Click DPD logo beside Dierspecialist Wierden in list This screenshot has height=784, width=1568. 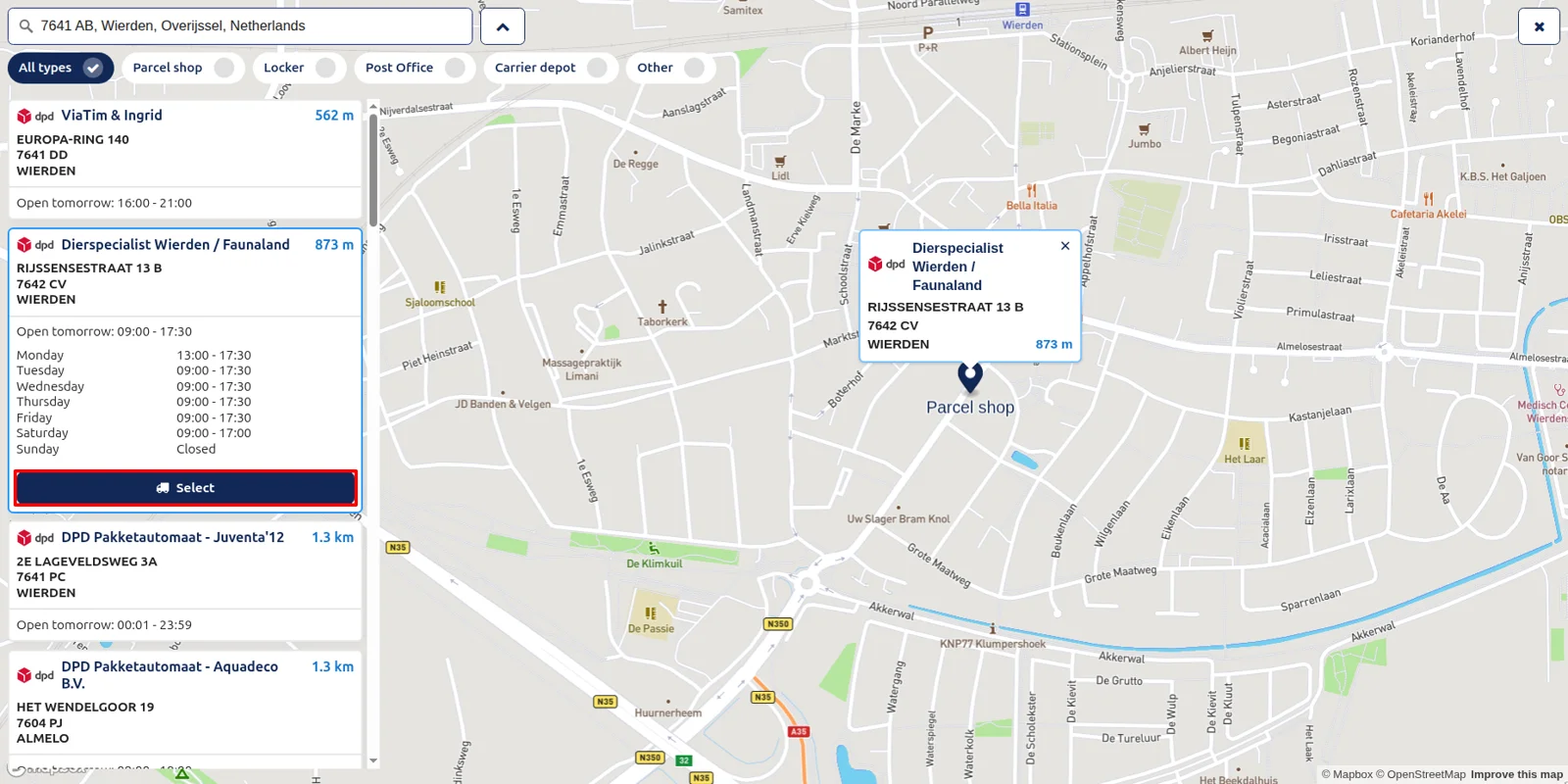coord(35,245)
